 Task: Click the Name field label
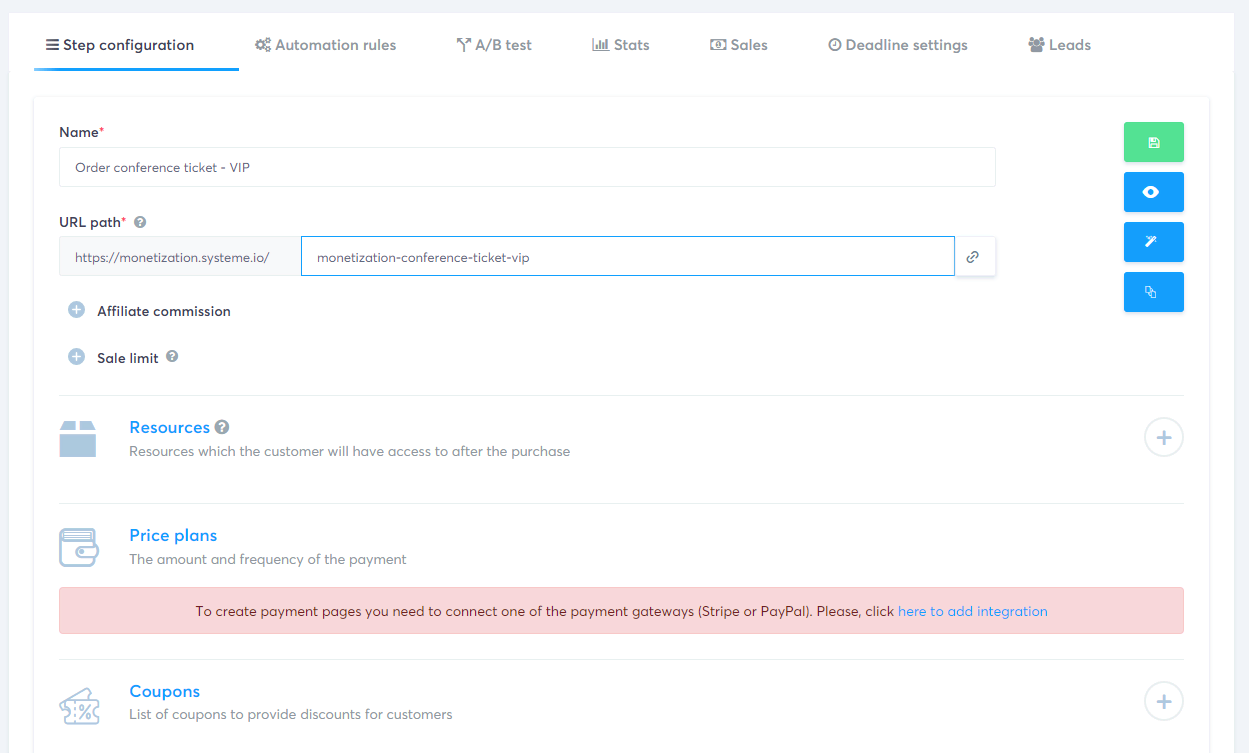[x=81, y=132]
